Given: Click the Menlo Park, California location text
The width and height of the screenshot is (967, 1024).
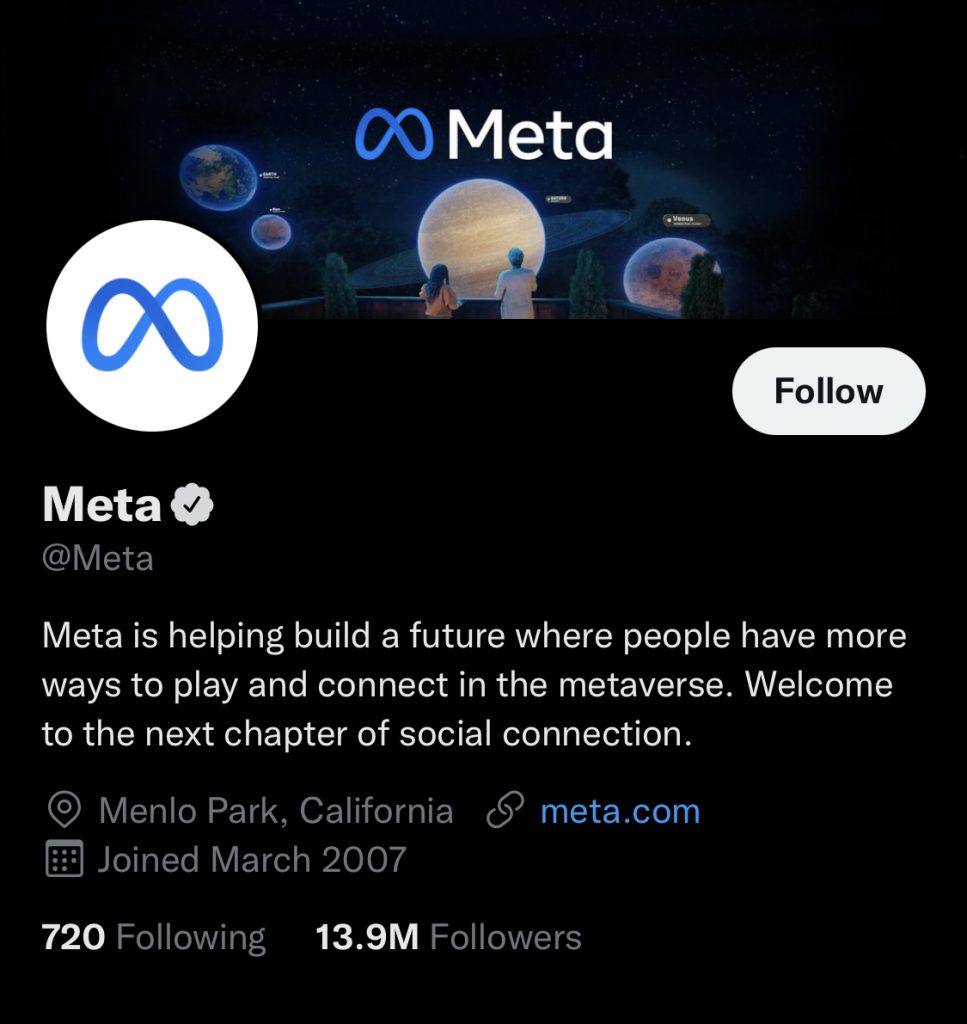Looking at the screenshot, I should click(x=276, y=811).
